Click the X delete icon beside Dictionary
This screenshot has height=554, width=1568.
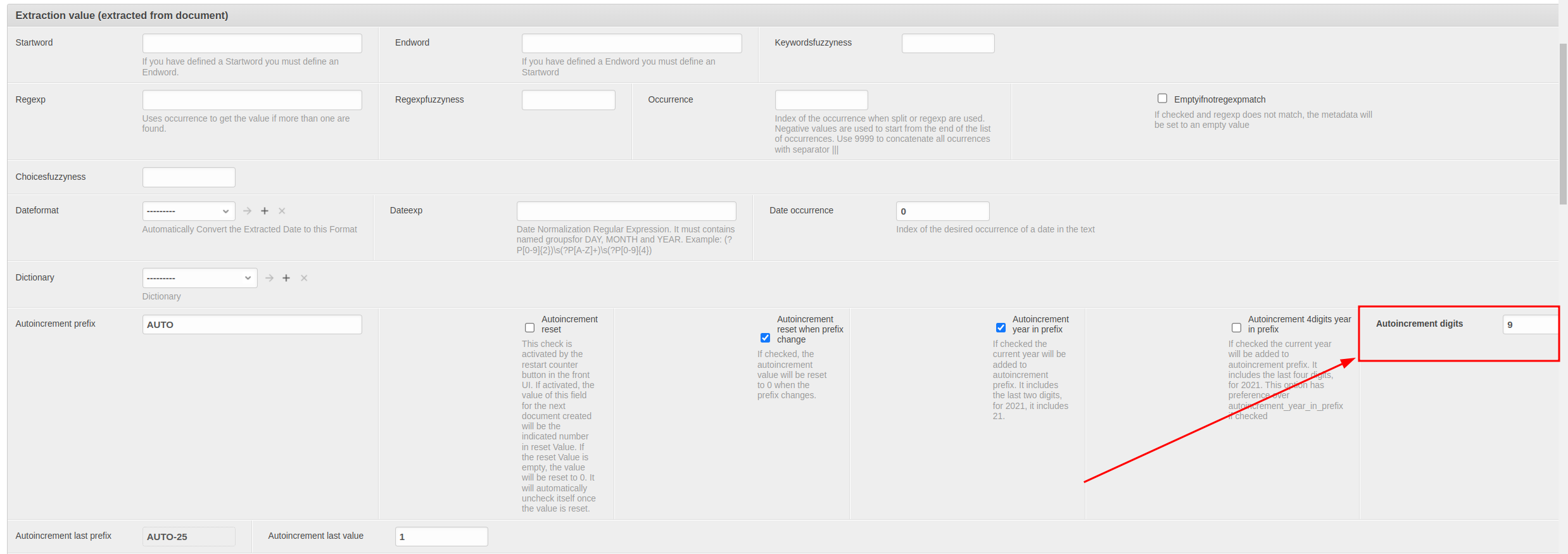pos(304,278)
